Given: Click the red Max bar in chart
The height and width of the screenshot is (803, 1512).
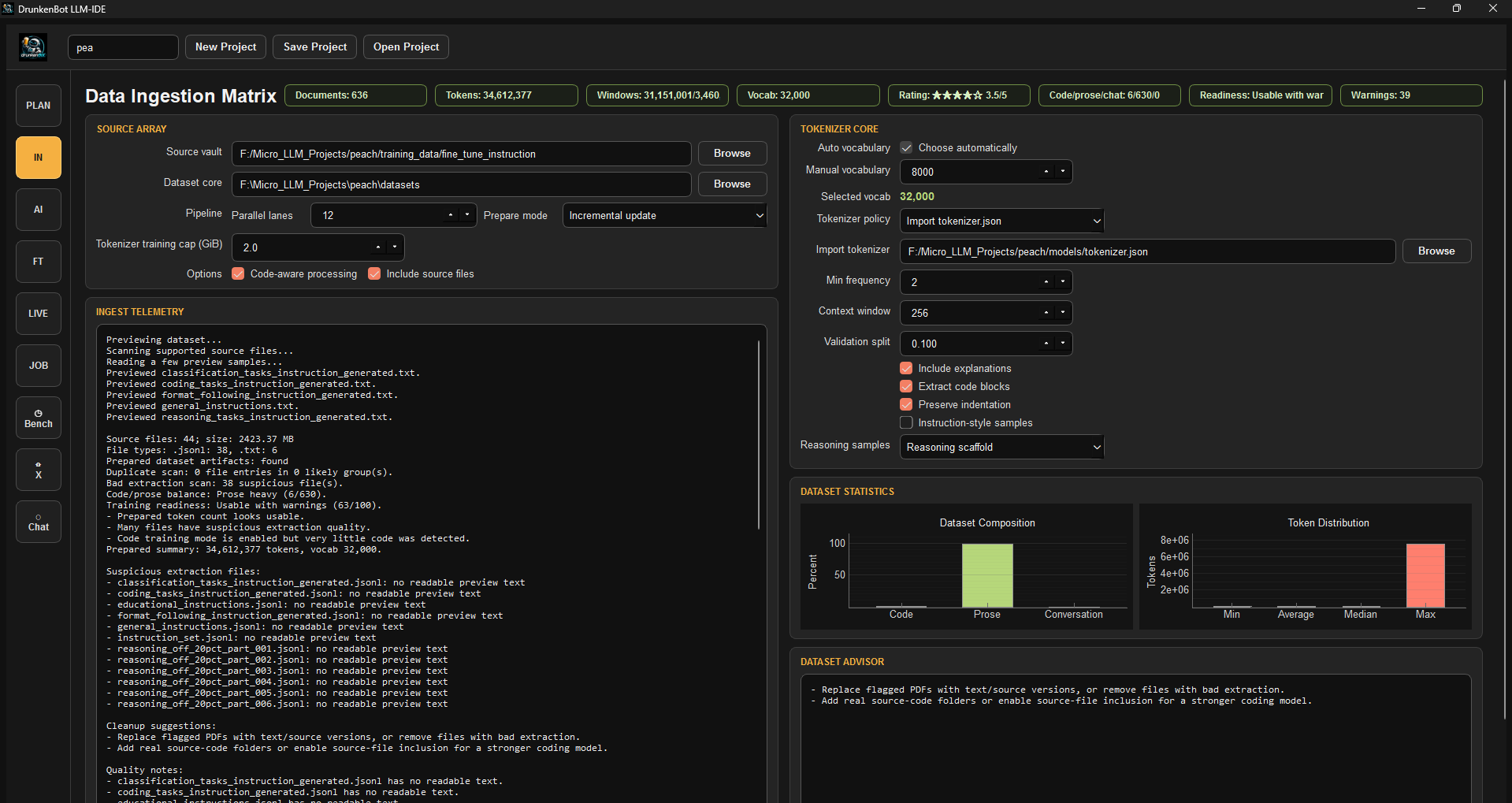Looking at the screenshot, I should 1425,575.
